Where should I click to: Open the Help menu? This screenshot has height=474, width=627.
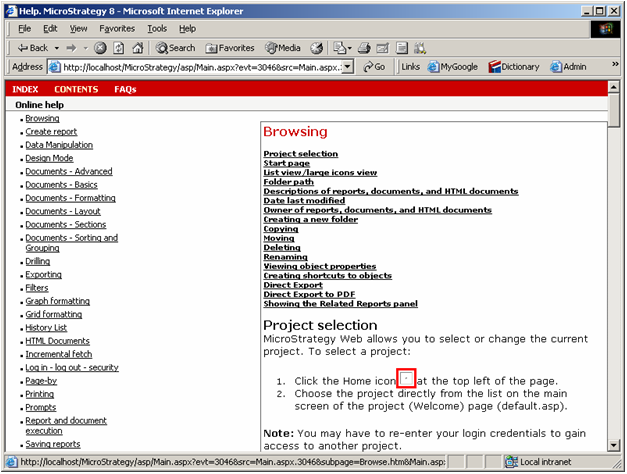[x=187, y=29]
